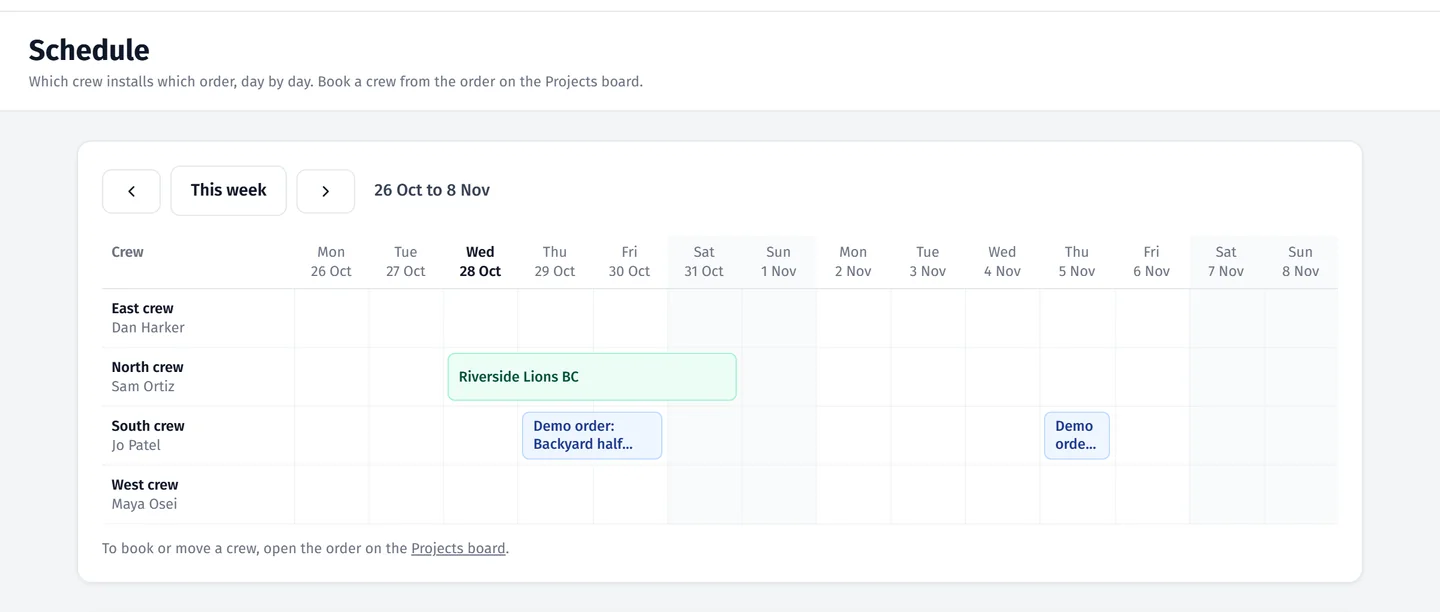
Task: Click the Tue 3 Nov column header
Action: tap(928, 262)
